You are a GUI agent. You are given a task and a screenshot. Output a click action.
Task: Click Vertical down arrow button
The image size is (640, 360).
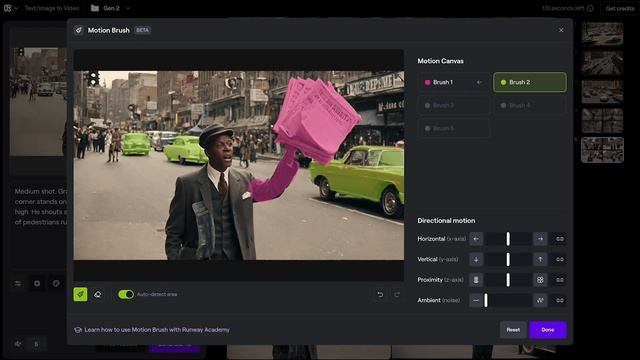pyautogui.click(x=476, y=259)
